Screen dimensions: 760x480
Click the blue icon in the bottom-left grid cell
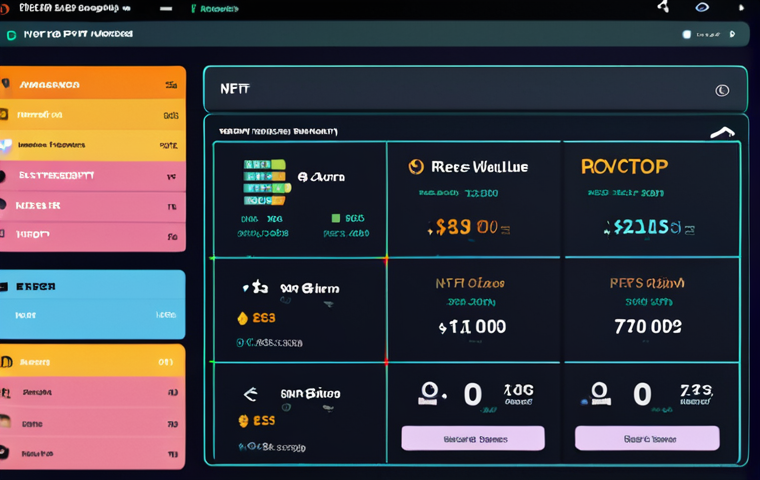(x=241, y=446)
